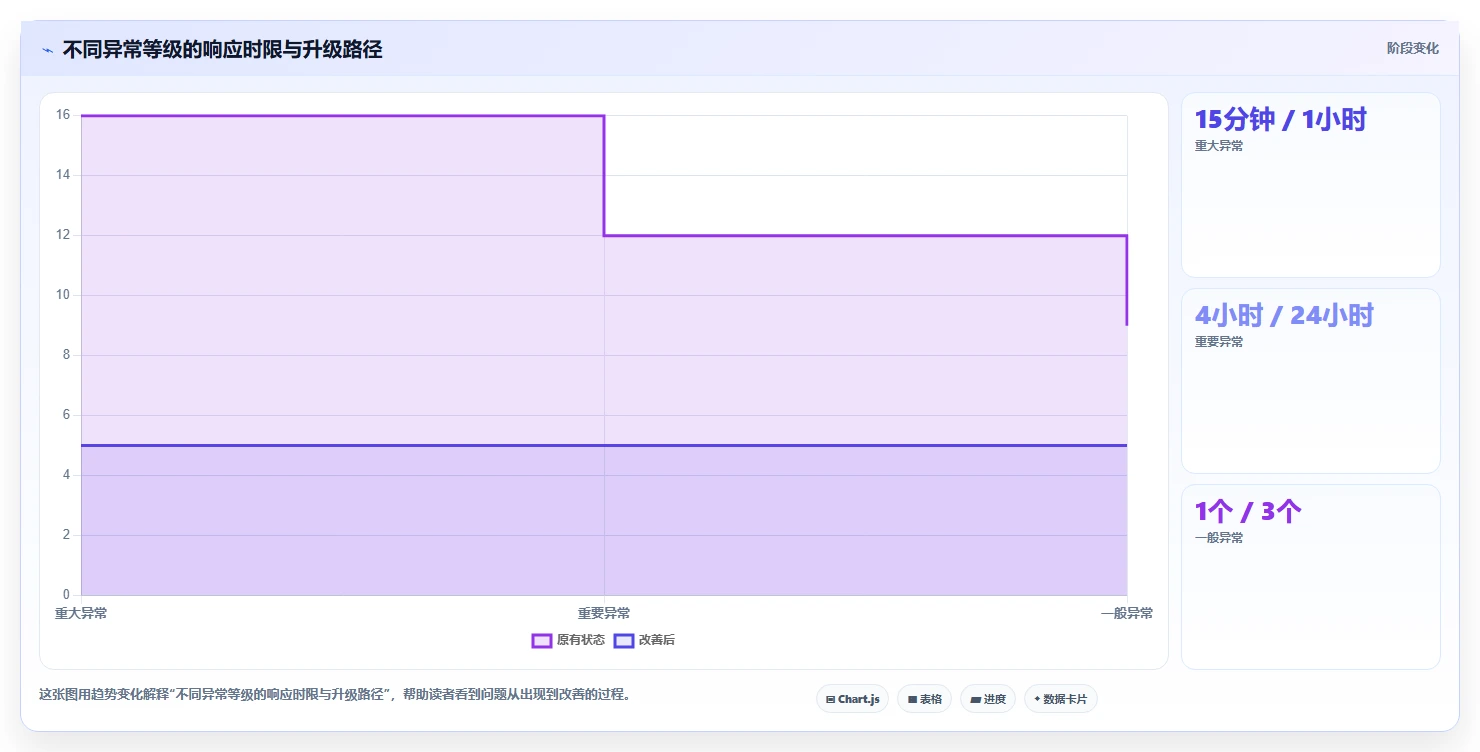Image resolution: width=1480 pixels, height=752 pixels.
Task: Select the 进度 tag chip
Action: 988,699
